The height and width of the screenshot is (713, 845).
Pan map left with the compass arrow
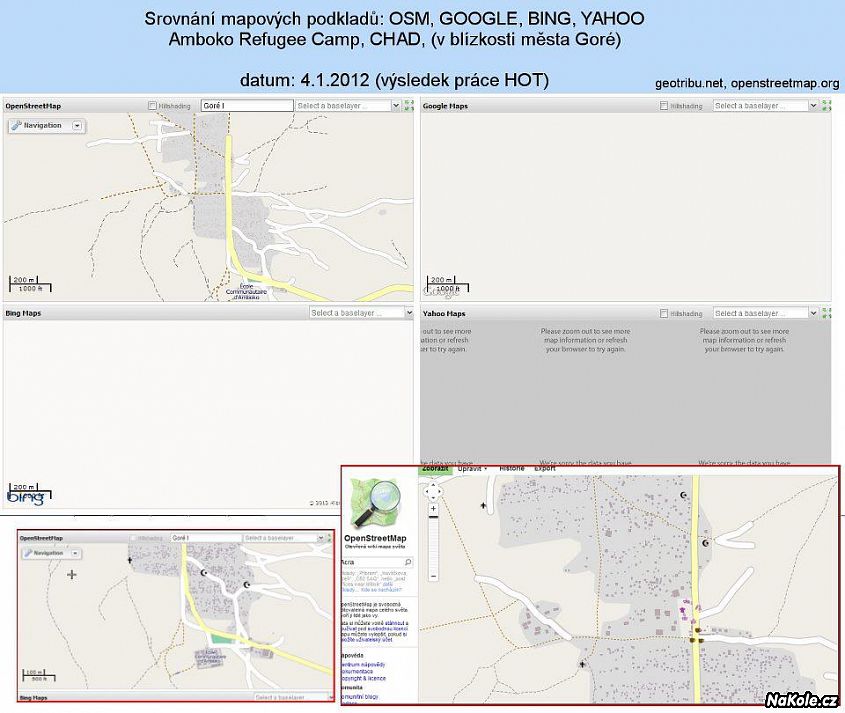tap(427, 492)
